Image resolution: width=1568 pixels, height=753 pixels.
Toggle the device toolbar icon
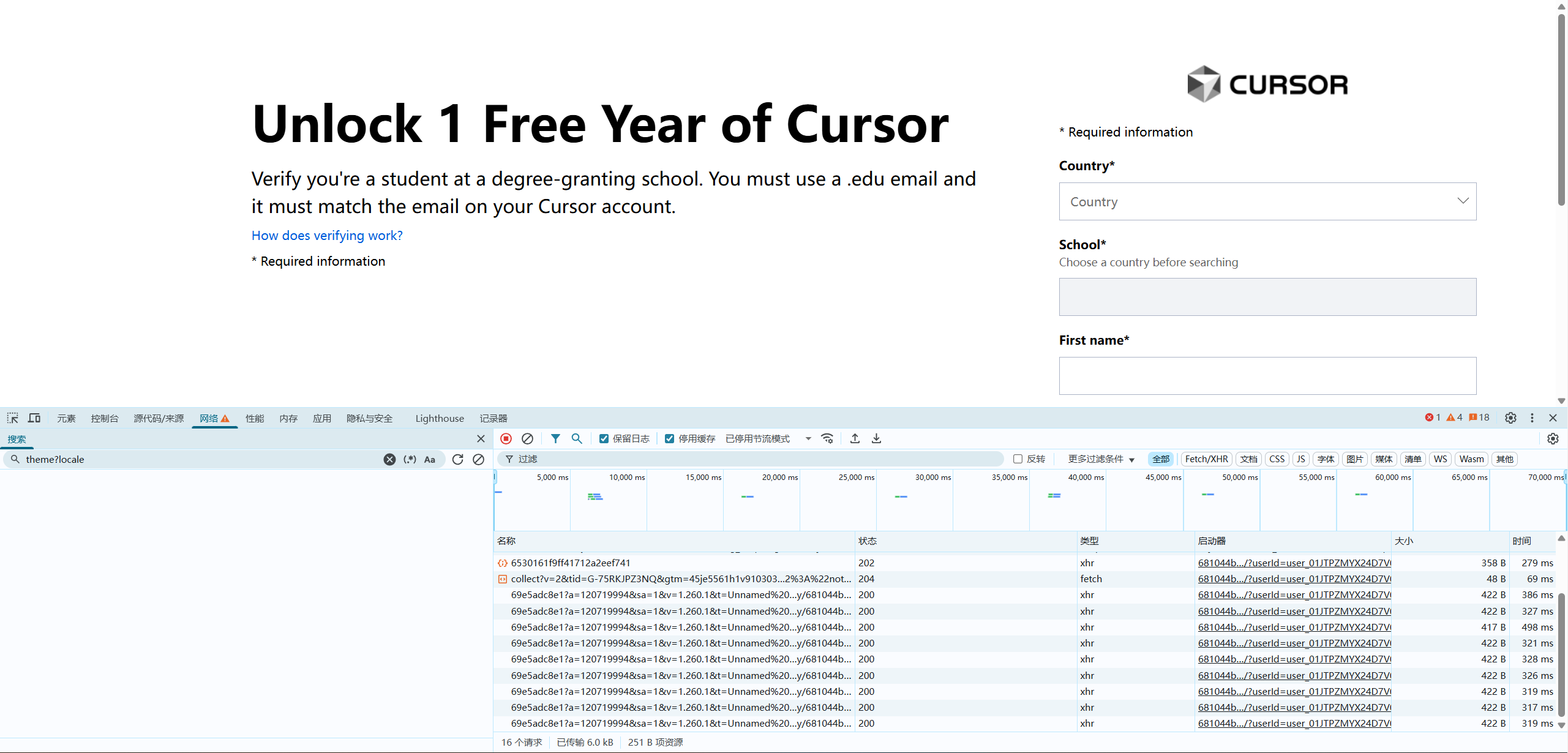[34, 418]
